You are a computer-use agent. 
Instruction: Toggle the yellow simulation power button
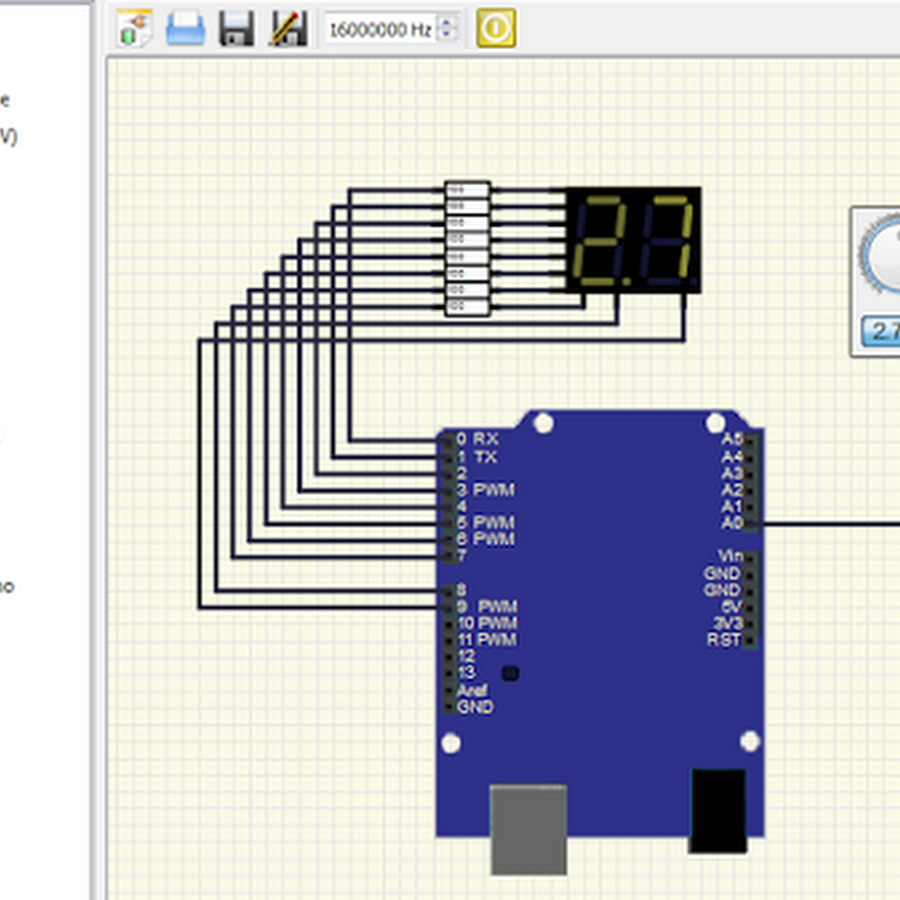(495, 29)
